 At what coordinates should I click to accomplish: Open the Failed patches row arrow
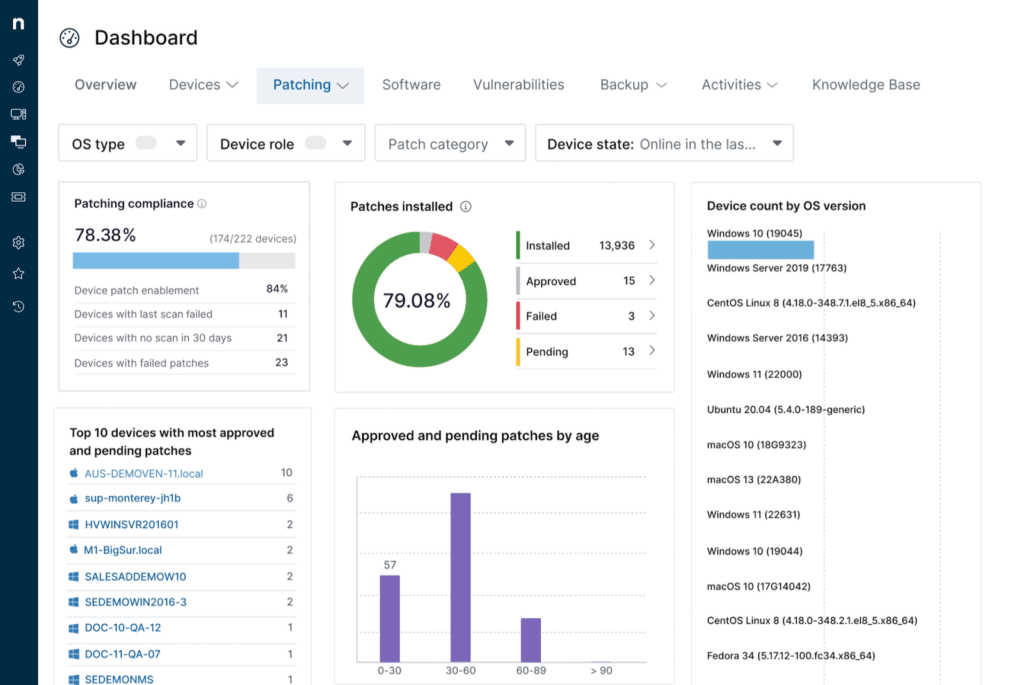(652, 316)
